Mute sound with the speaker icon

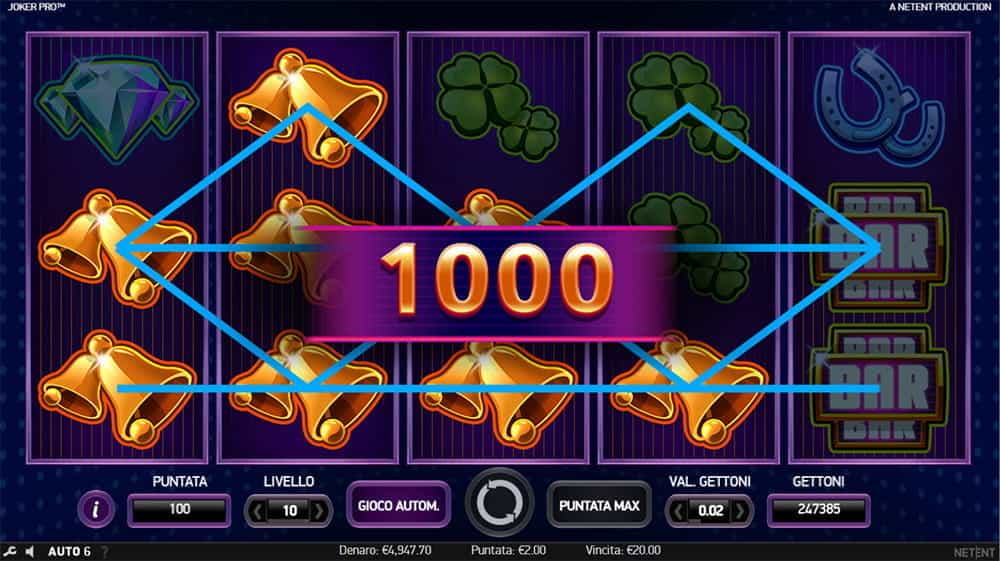point(29,551)
